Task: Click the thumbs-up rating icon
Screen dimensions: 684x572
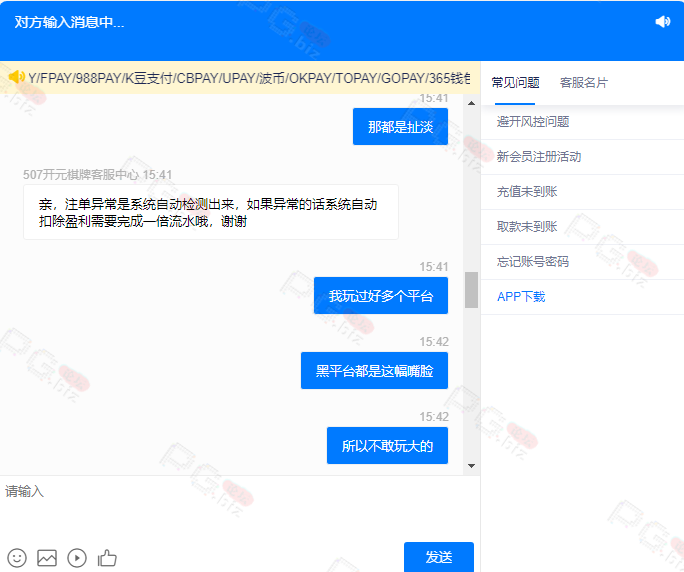Action: [107, 558]
